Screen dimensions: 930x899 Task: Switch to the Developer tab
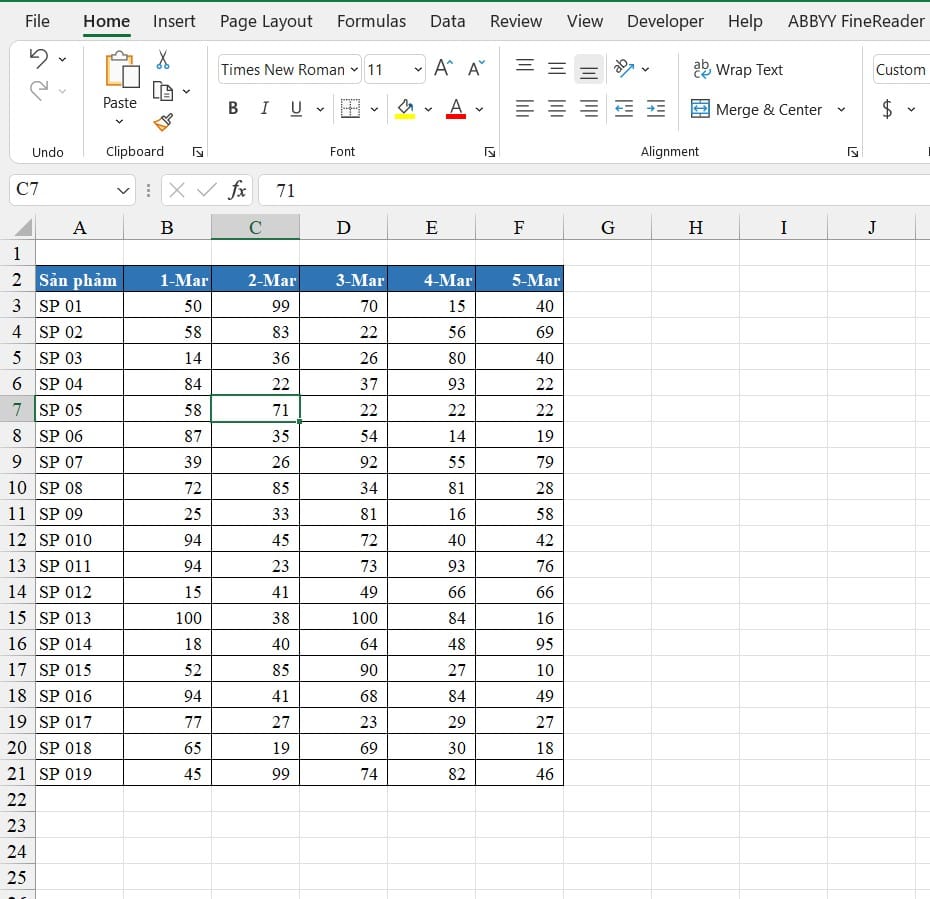point(665,21)
